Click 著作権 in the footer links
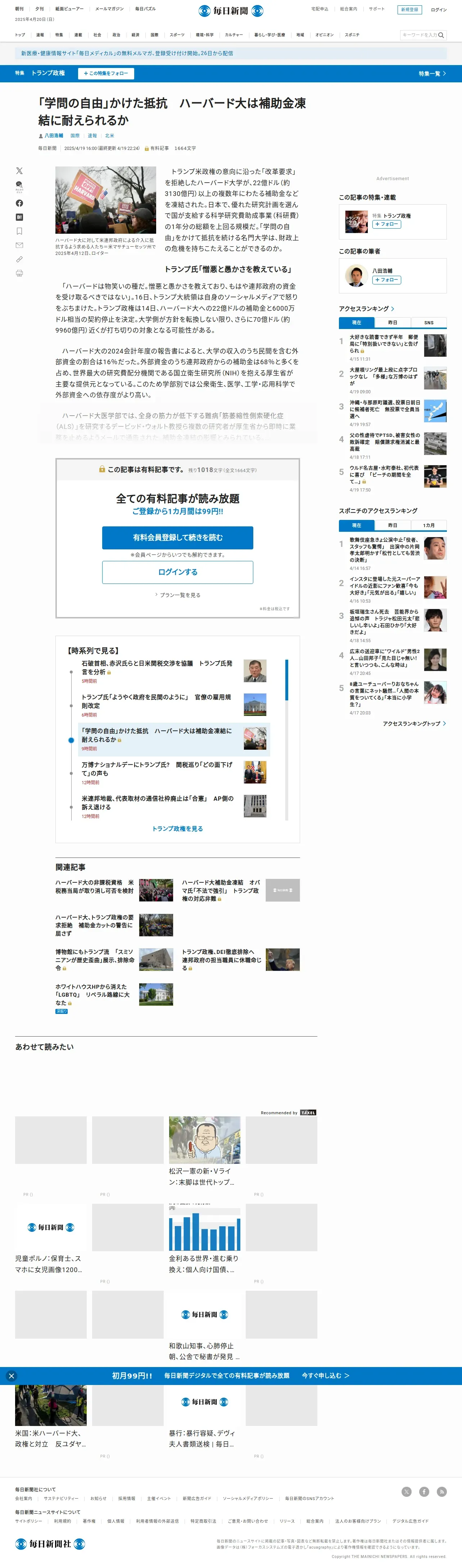The height and width of the screenshot is (1568, 462). [89, 1521]
